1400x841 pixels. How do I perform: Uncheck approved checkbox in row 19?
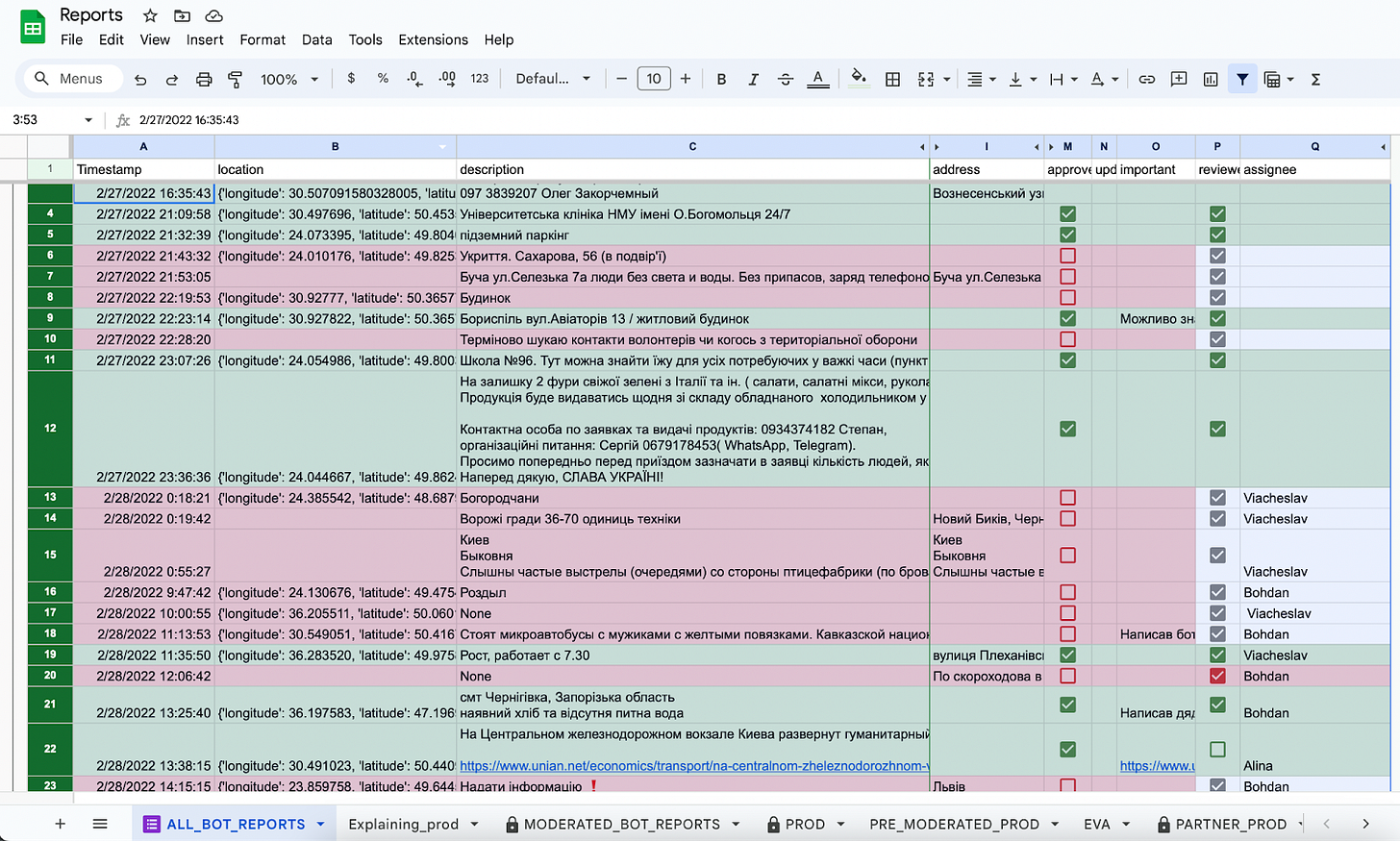click(x=1067, y=655)
